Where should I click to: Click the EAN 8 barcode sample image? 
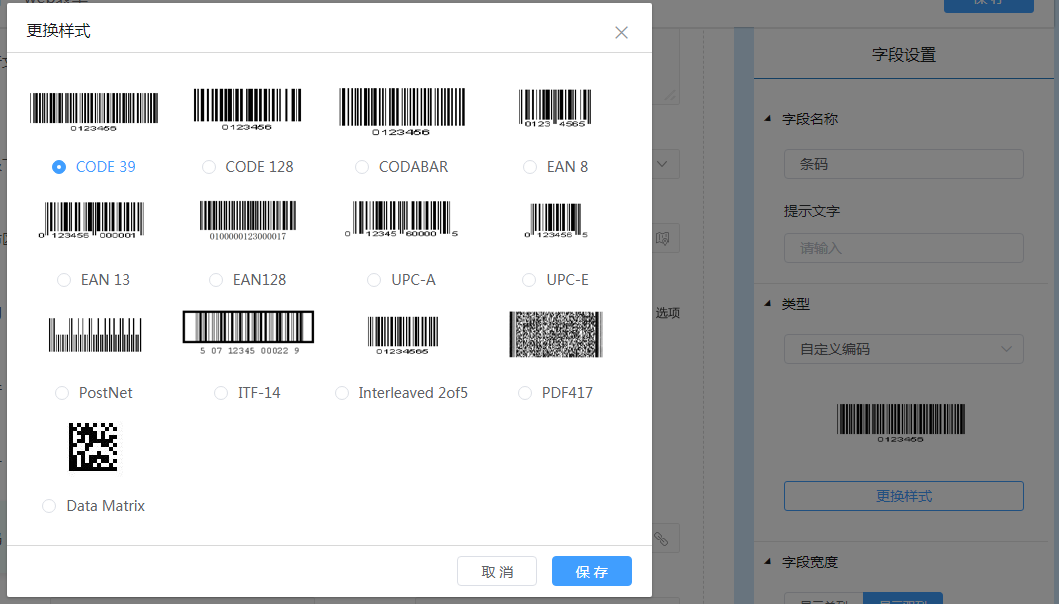pyautogui.click(x=555, y=108)
